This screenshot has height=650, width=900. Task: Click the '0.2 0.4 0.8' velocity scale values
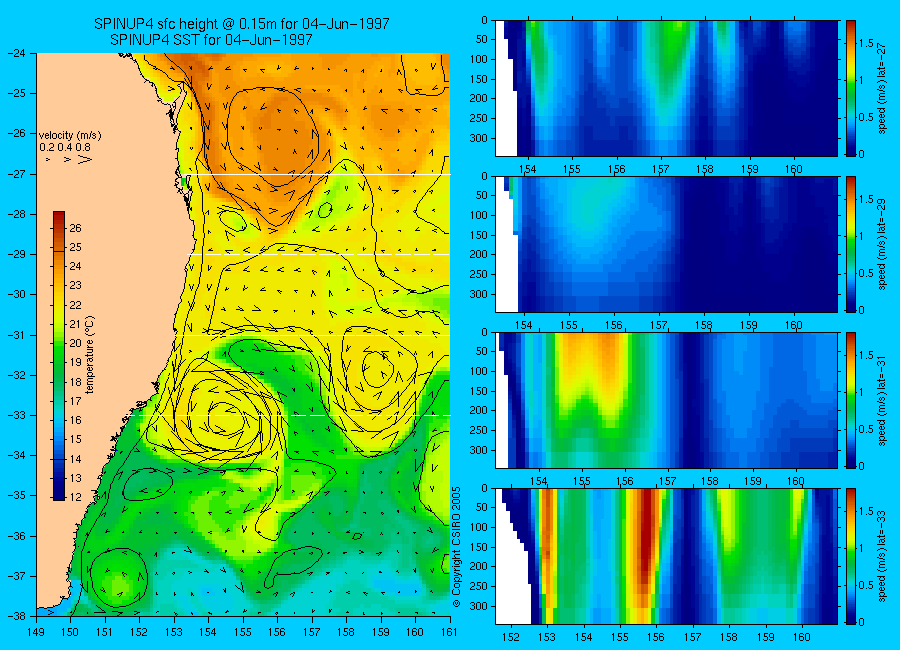click(65, 147)
